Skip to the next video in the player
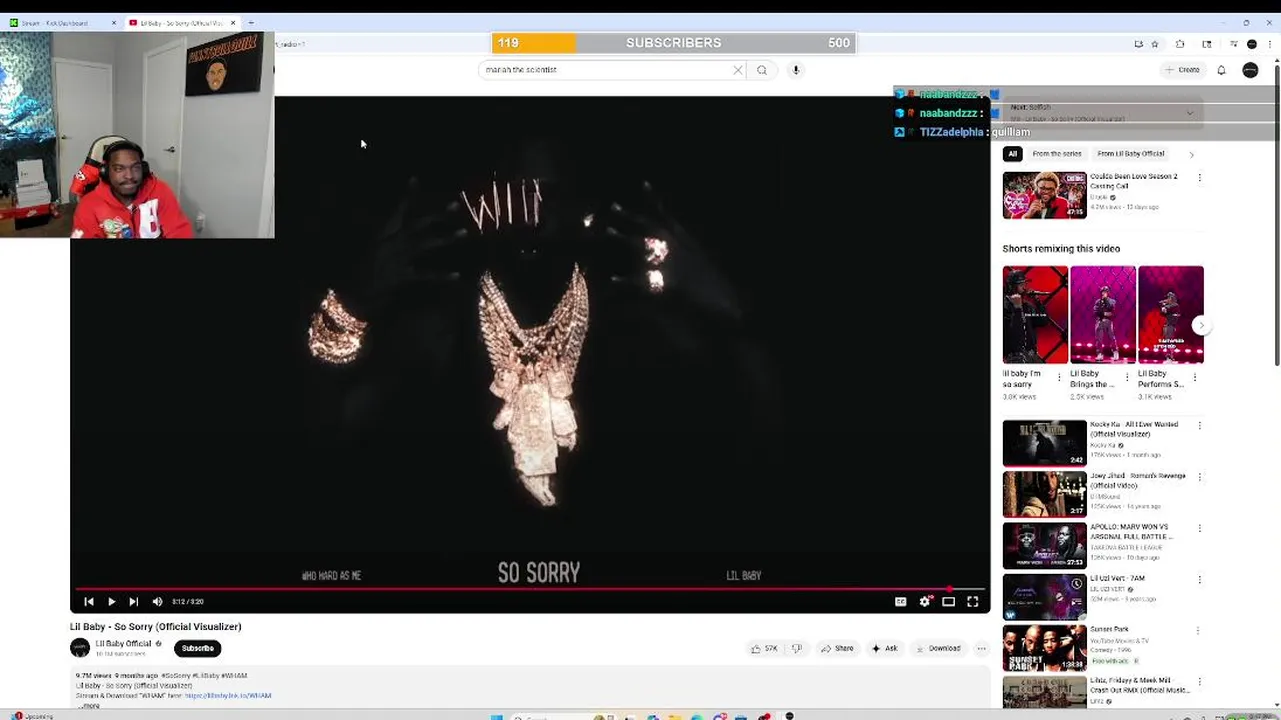The height and width of the screenshot is (720, 1281). point(134,601)
